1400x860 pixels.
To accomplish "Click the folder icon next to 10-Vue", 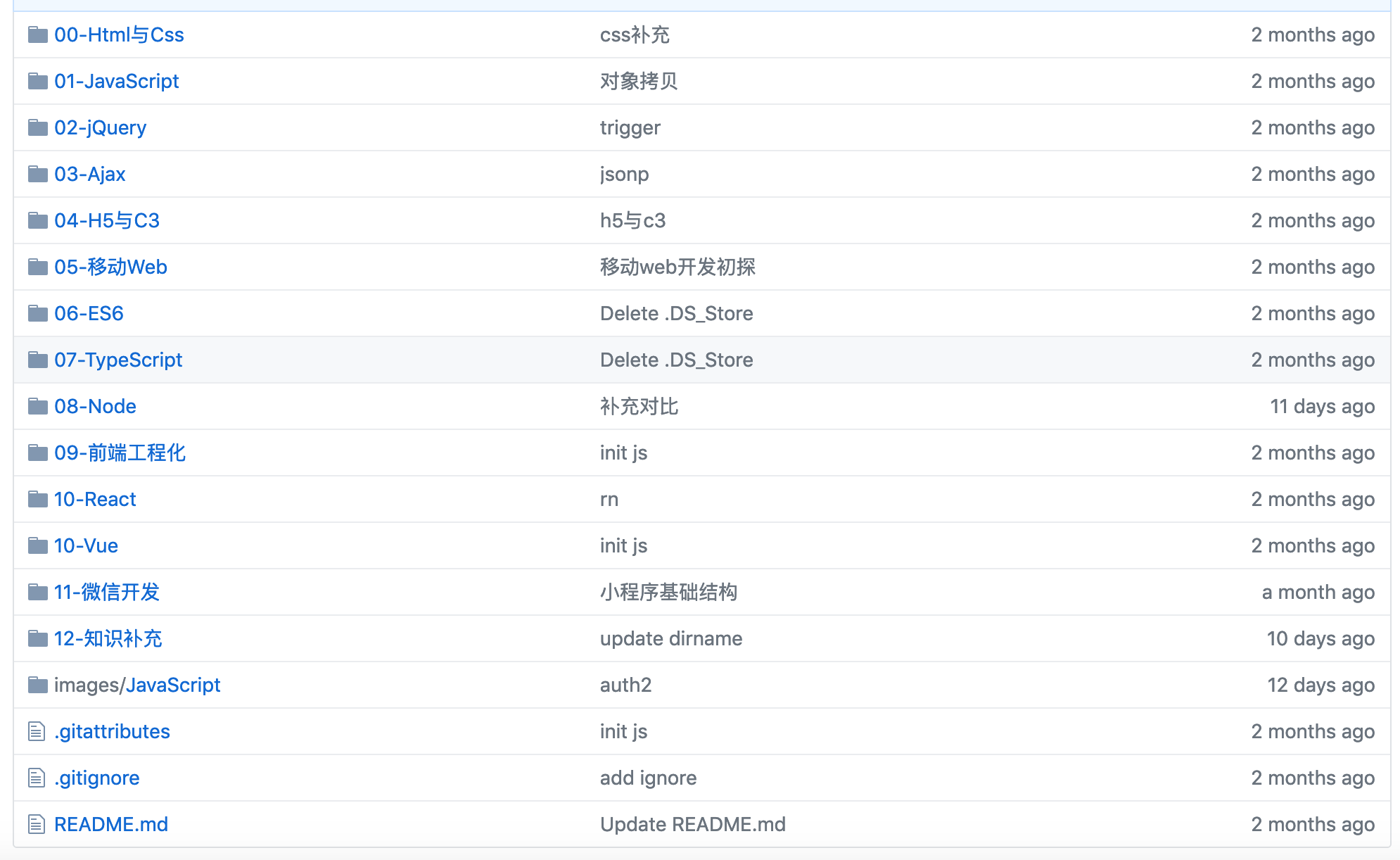I will pos(37,545).
